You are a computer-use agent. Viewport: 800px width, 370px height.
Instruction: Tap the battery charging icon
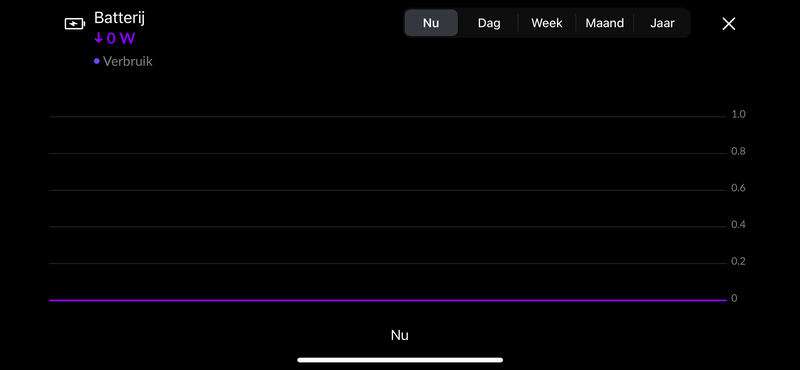[75, 23]
